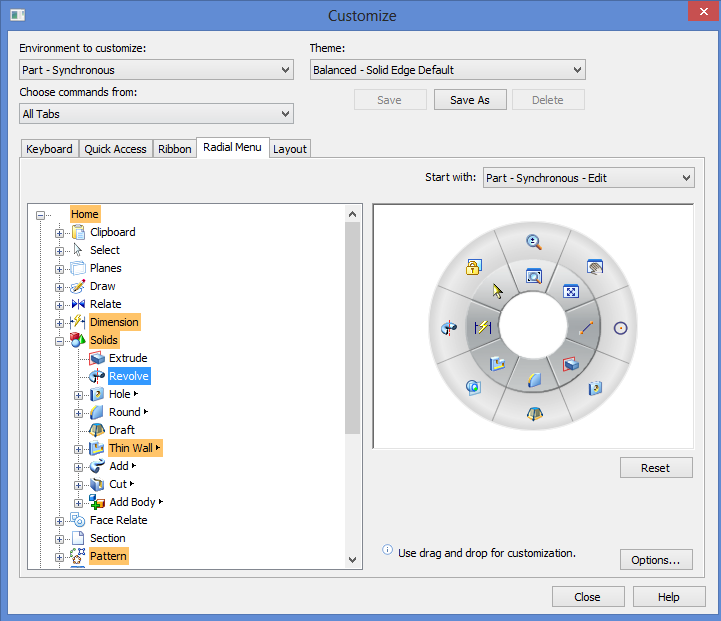Click the Extrude icon in the inner ring
The width and height of the screenshot is (721, 621).
pos(571,364)
